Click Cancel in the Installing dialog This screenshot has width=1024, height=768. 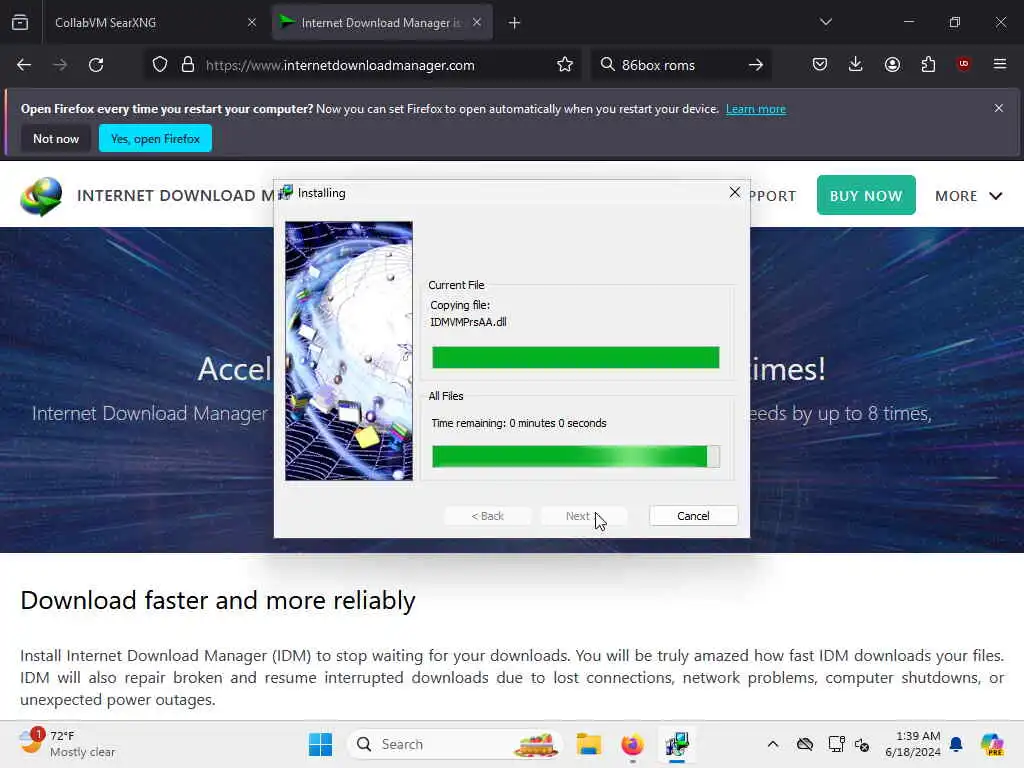694,516
